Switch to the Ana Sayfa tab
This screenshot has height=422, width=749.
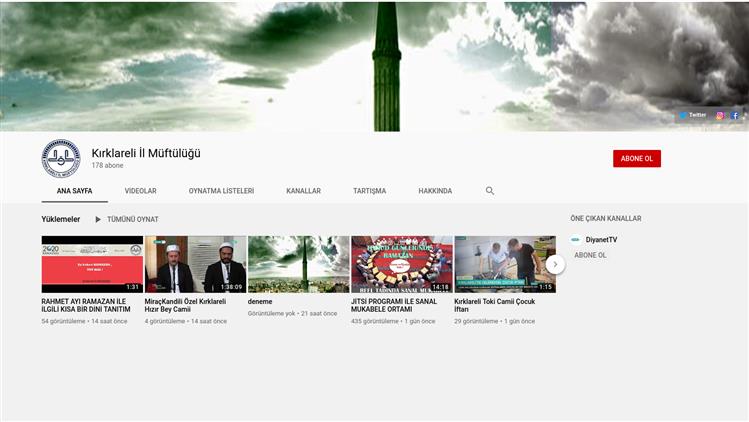pos(75,191)
